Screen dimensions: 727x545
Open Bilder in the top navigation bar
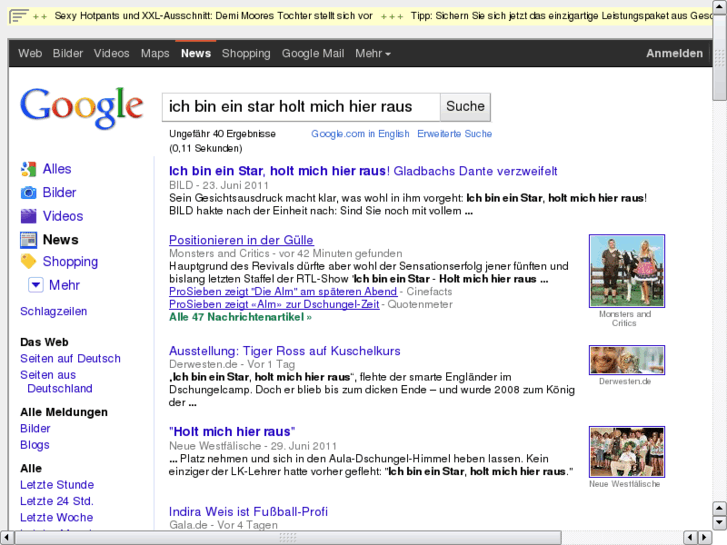pos(68,53)
